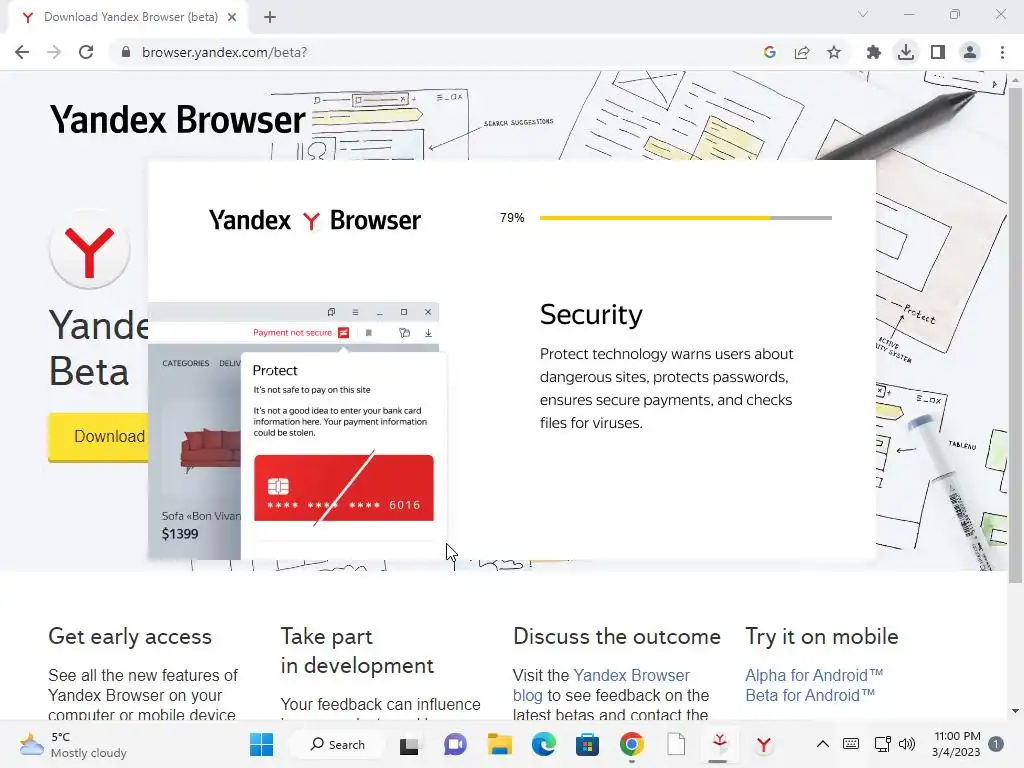Image resolution: width=1024 pixels, height=768 pixels.
Task: Click the Google icon in address bar
Action: (770, 52)
